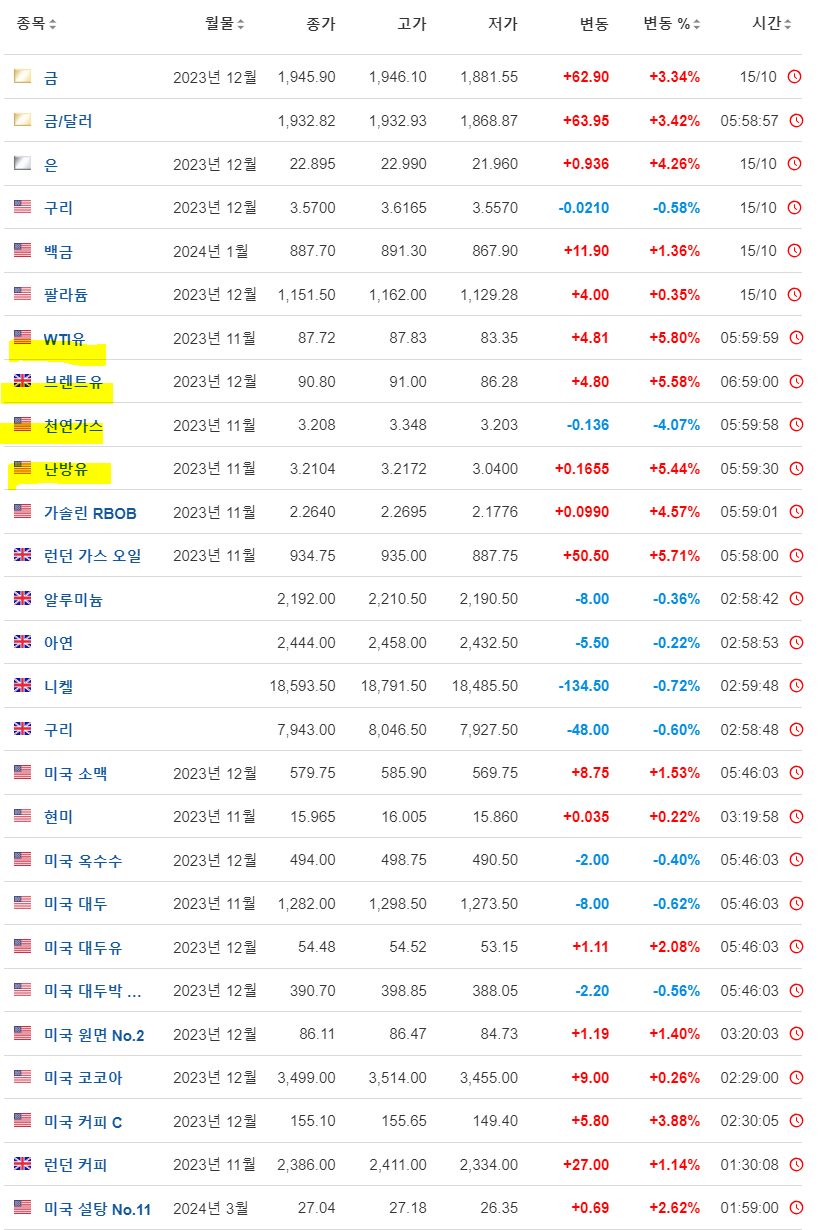Click the clock icon in the 가솔린 RBOB row
The image size is (827, 1230).
pyautogui.click(x=795, y=512)
